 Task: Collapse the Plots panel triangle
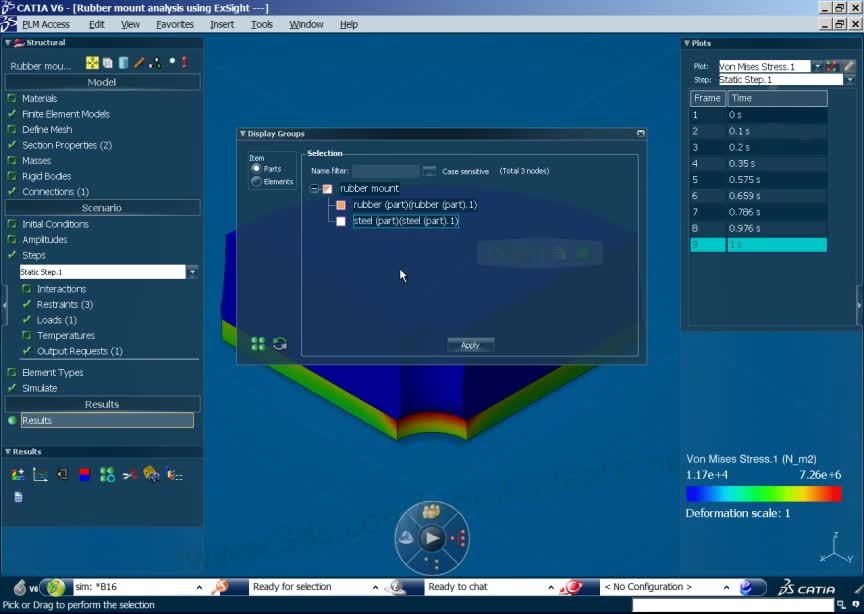[x=687, y=43]
